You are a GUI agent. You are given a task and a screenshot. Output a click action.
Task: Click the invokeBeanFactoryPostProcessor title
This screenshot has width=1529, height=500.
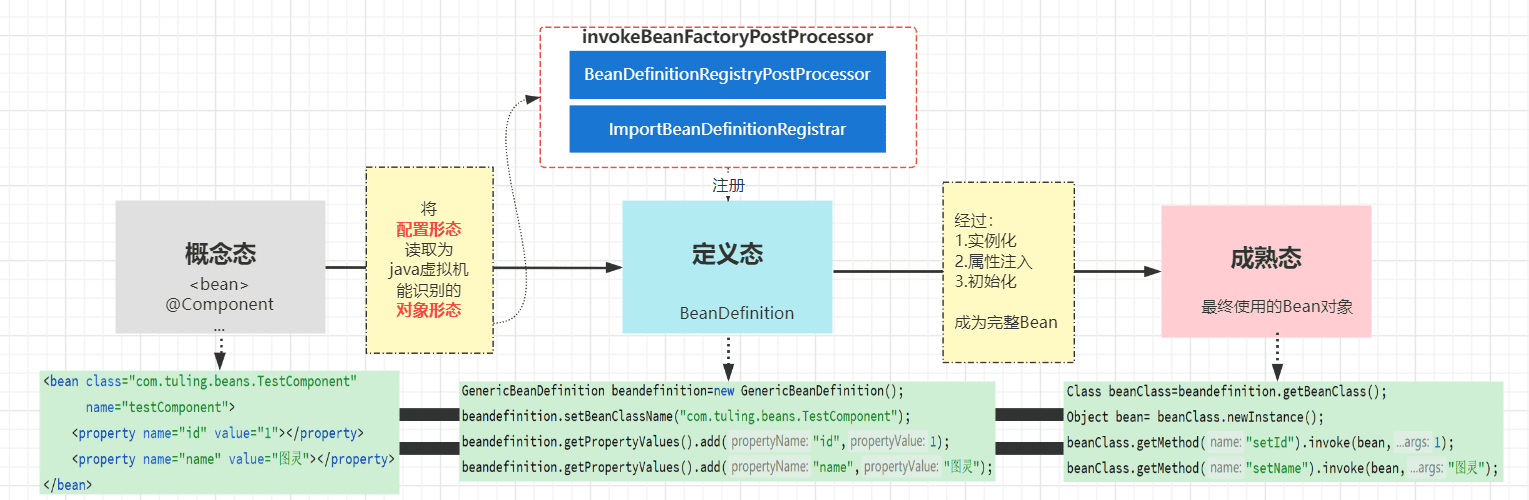(x=728, y=37)
